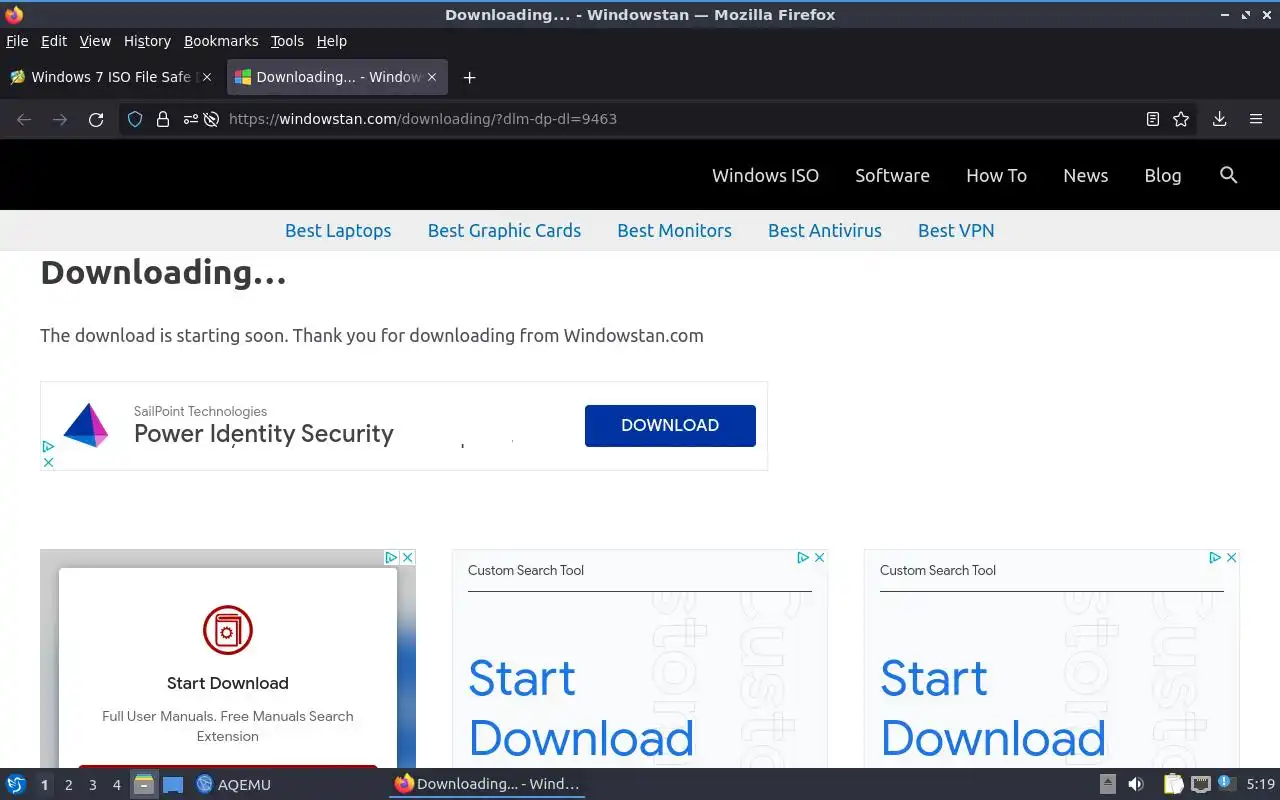Open Windows ISO in site navigation
Viewport: 1280px width, 800px height.
tap(765, 175)
